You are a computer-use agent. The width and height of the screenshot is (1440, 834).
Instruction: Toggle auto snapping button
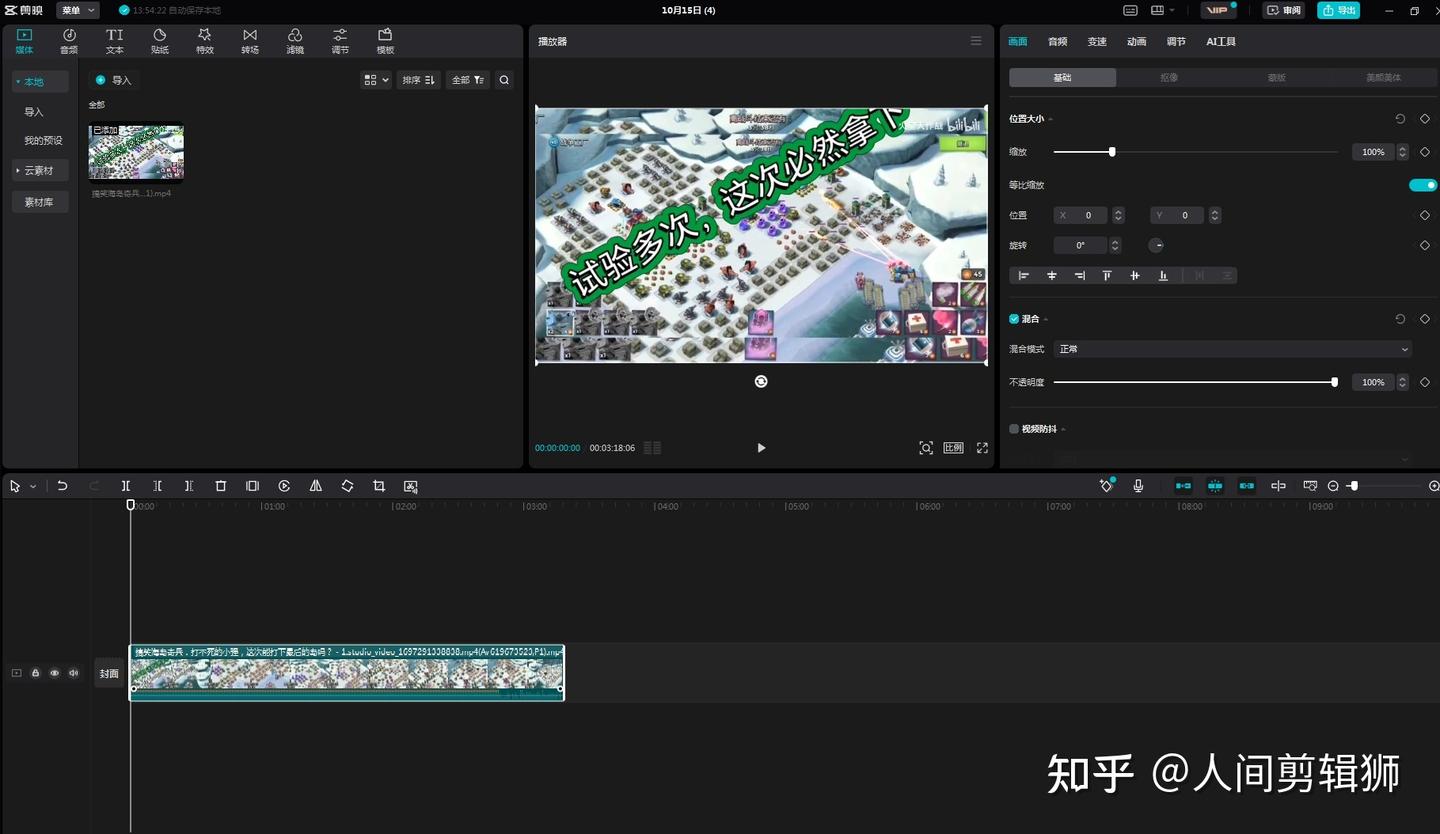pyautogui.click(x=1215, y=486)
